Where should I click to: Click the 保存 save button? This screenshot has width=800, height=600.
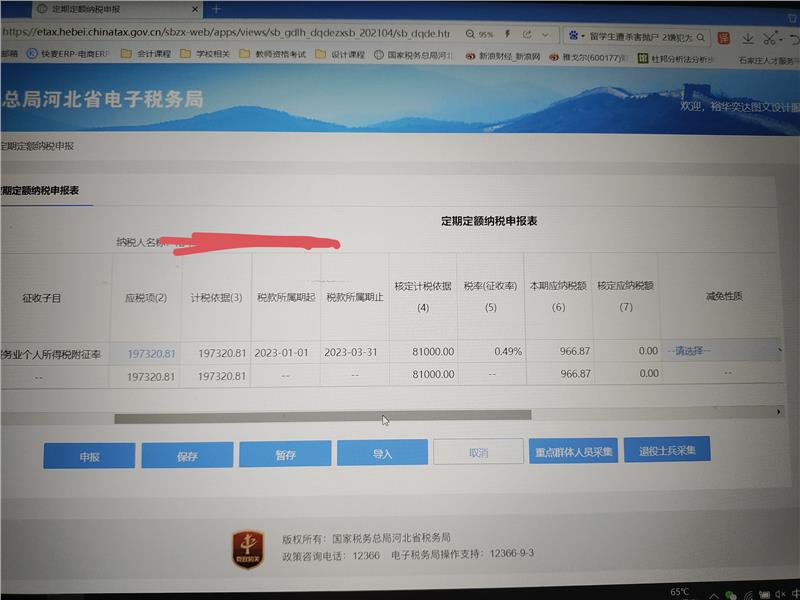point(187,456)
